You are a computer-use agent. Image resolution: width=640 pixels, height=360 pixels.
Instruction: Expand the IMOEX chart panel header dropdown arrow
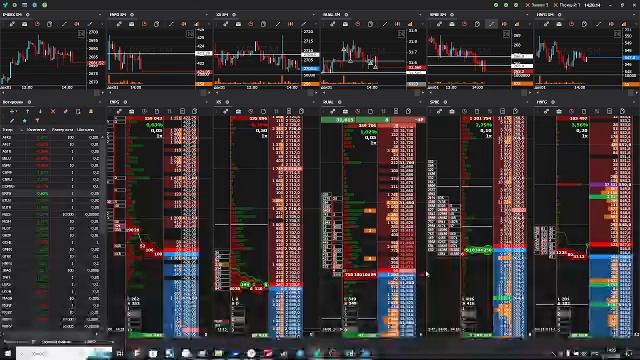[100, 15]
